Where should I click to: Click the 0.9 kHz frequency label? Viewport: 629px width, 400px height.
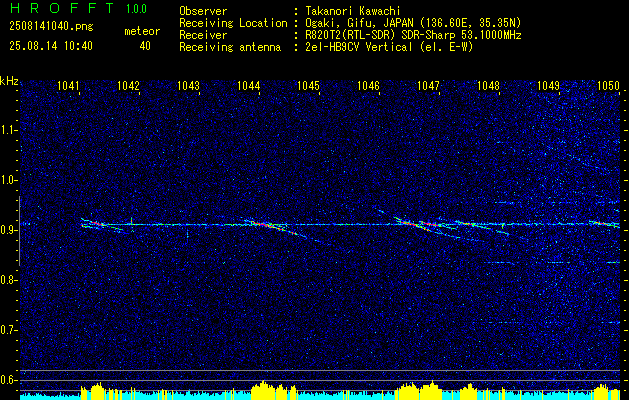(9, 230)
